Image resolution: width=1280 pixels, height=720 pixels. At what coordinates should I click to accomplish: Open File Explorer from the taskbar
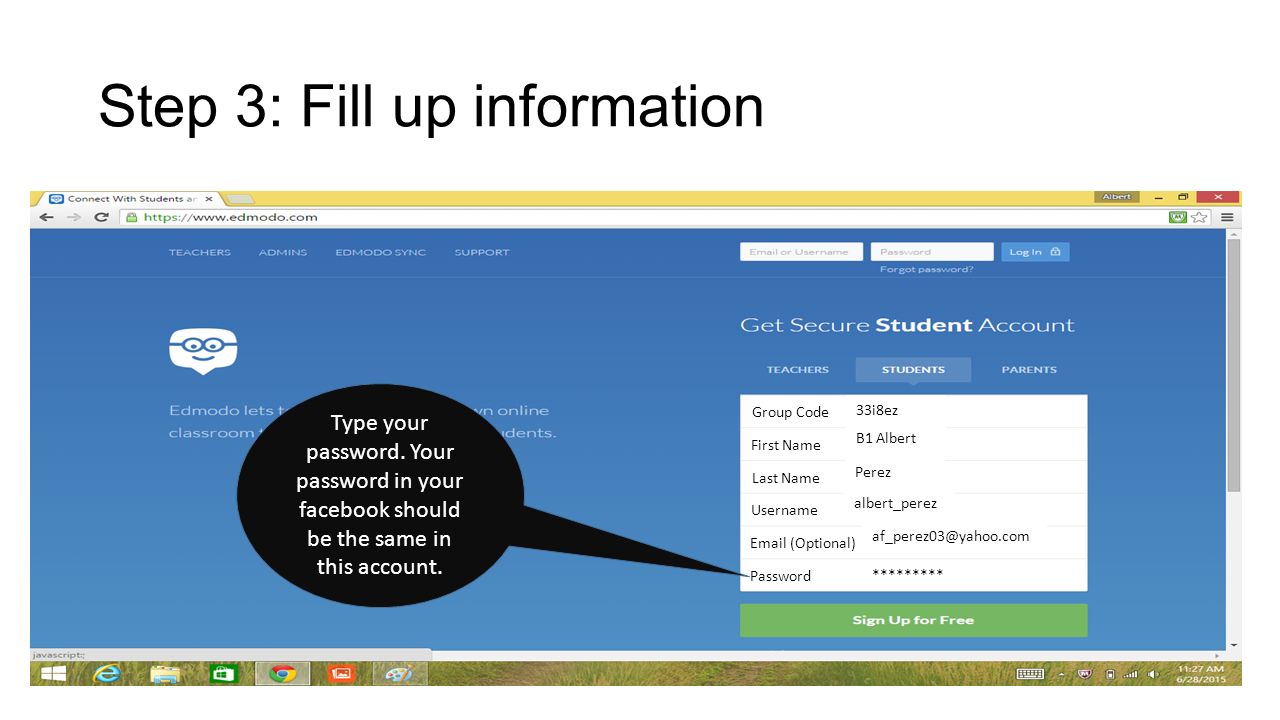165,674
